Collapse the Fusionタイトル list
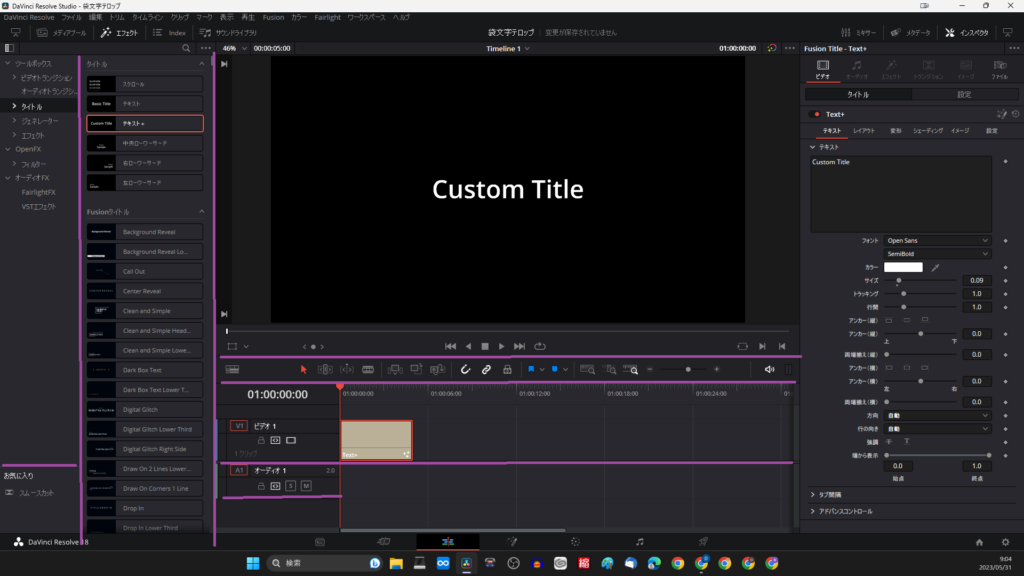This screenshot has height=576, width=1024. 201,212
